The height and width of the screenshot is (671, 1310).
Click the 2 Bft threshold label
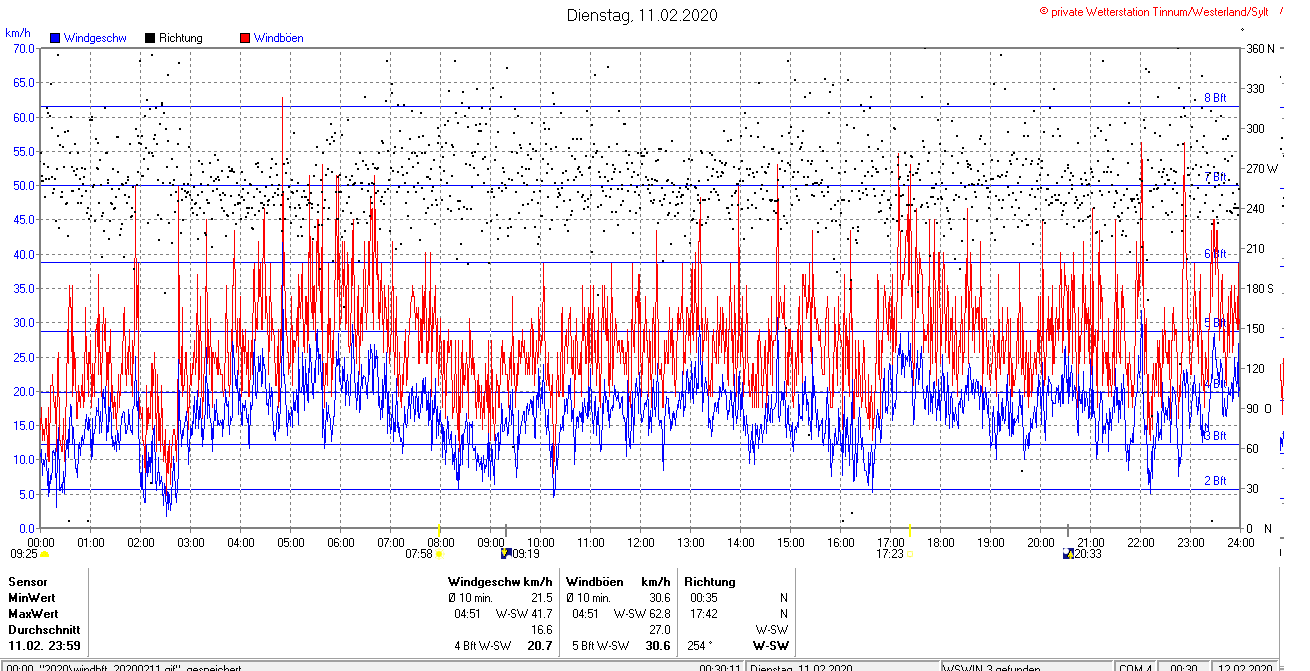point(1214,481)
